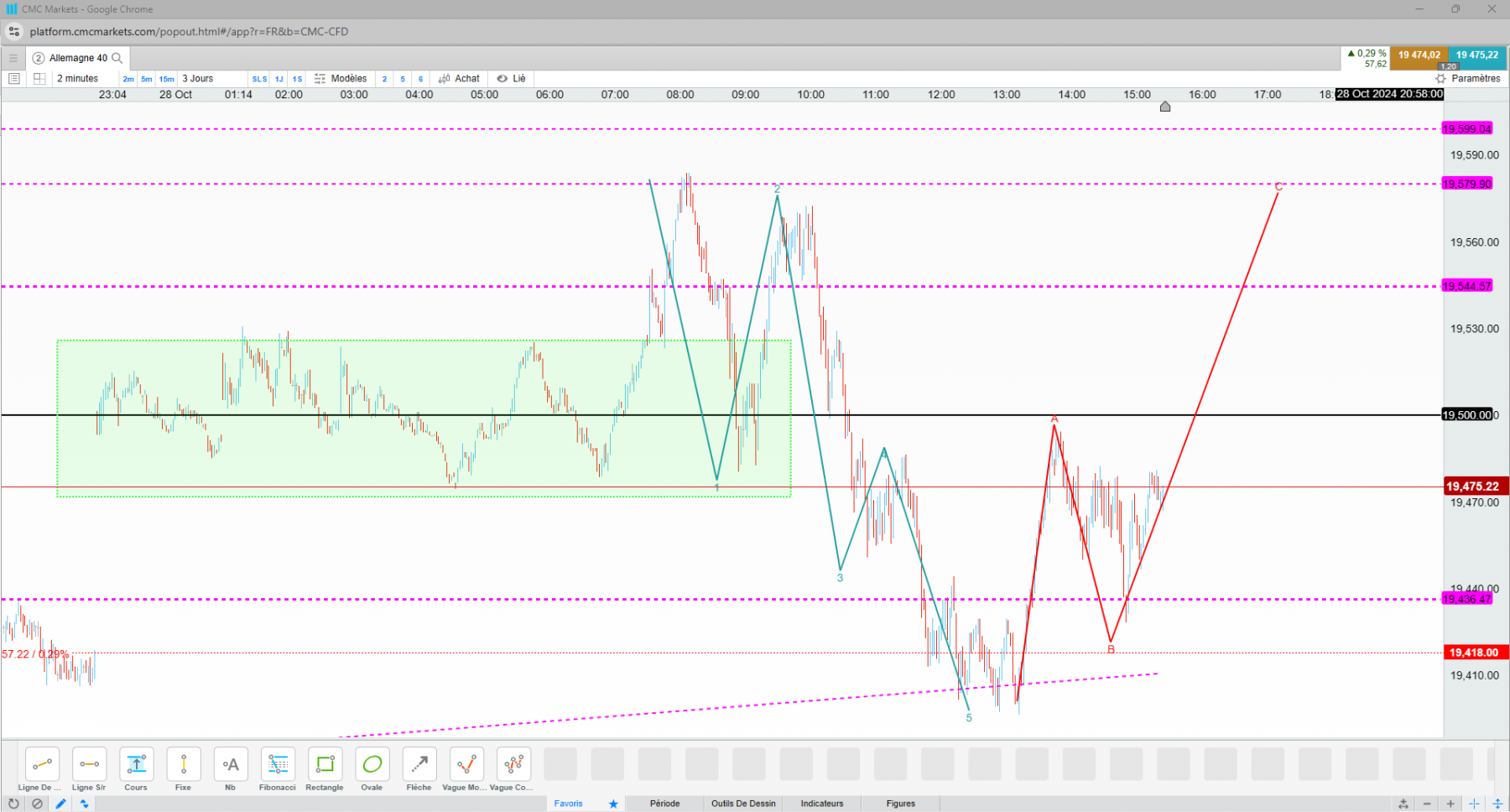Image resolution: width=1510 pixels, height=812 pixels.
Task: Toggle the crosshair cursor icon
Action: coord(1474,804)
